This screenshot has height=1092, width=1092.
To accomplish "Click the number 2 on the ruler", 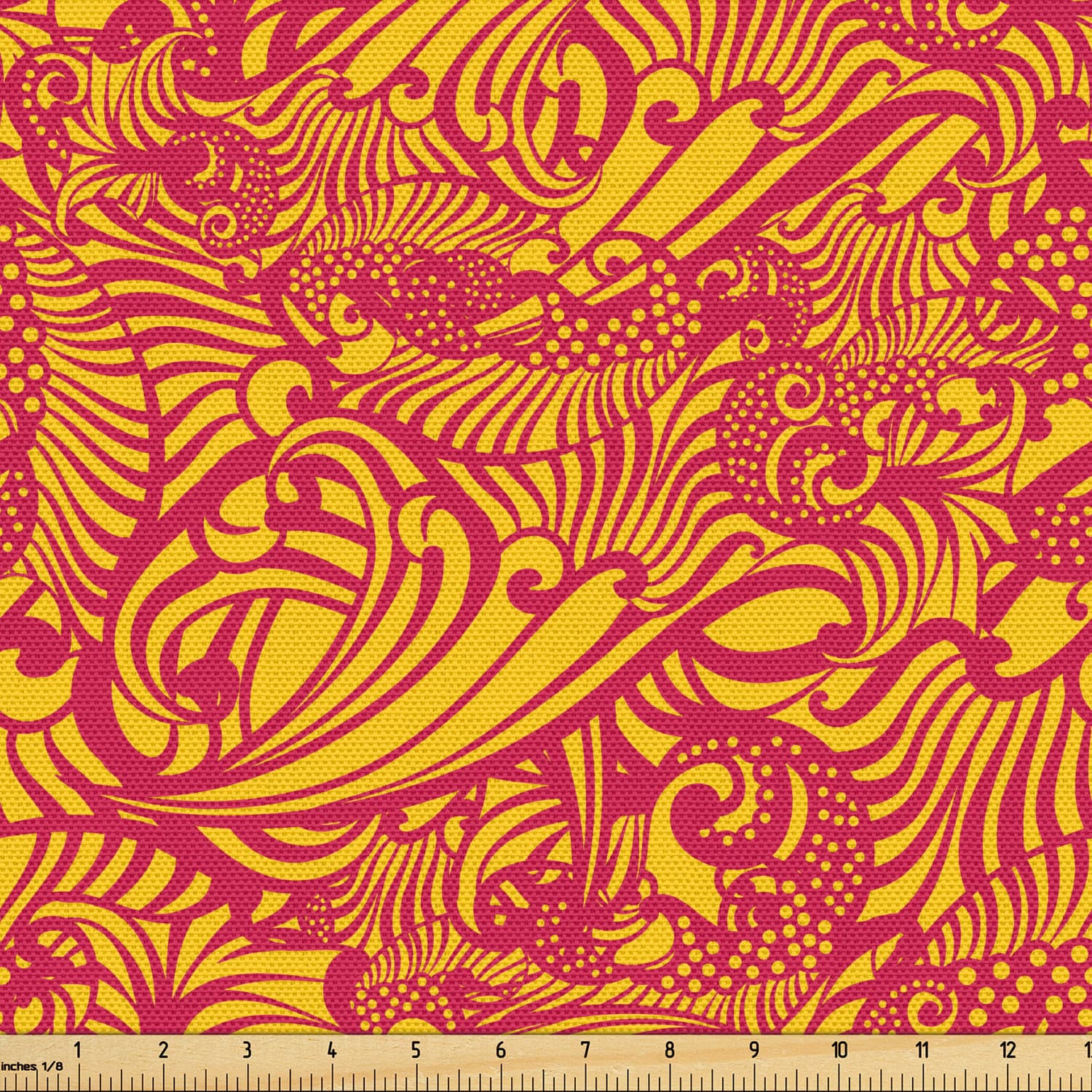I will [162, 1051].
